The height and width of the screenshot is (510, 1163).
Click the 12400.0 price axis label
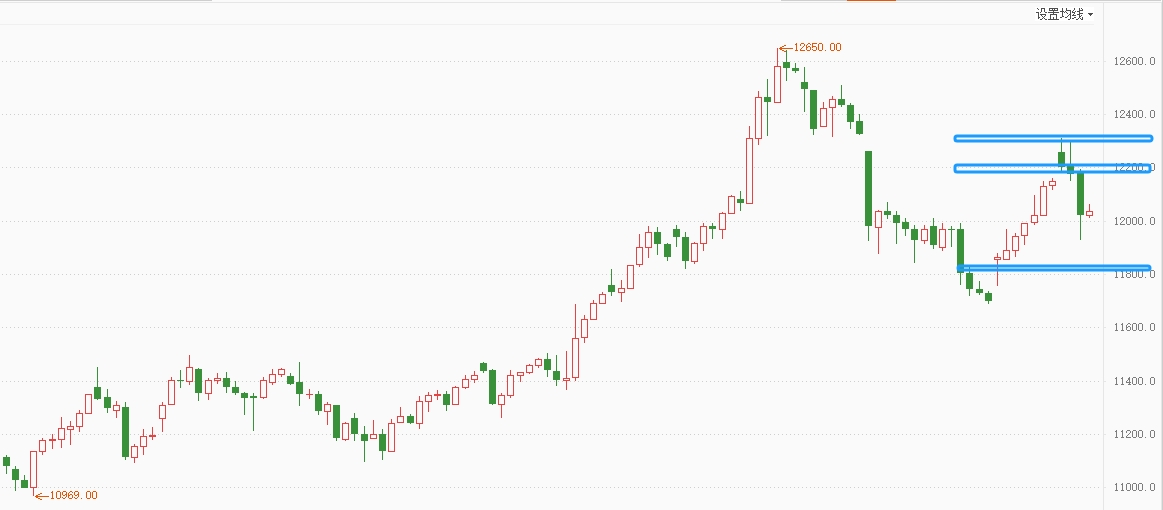[1137, 115]
